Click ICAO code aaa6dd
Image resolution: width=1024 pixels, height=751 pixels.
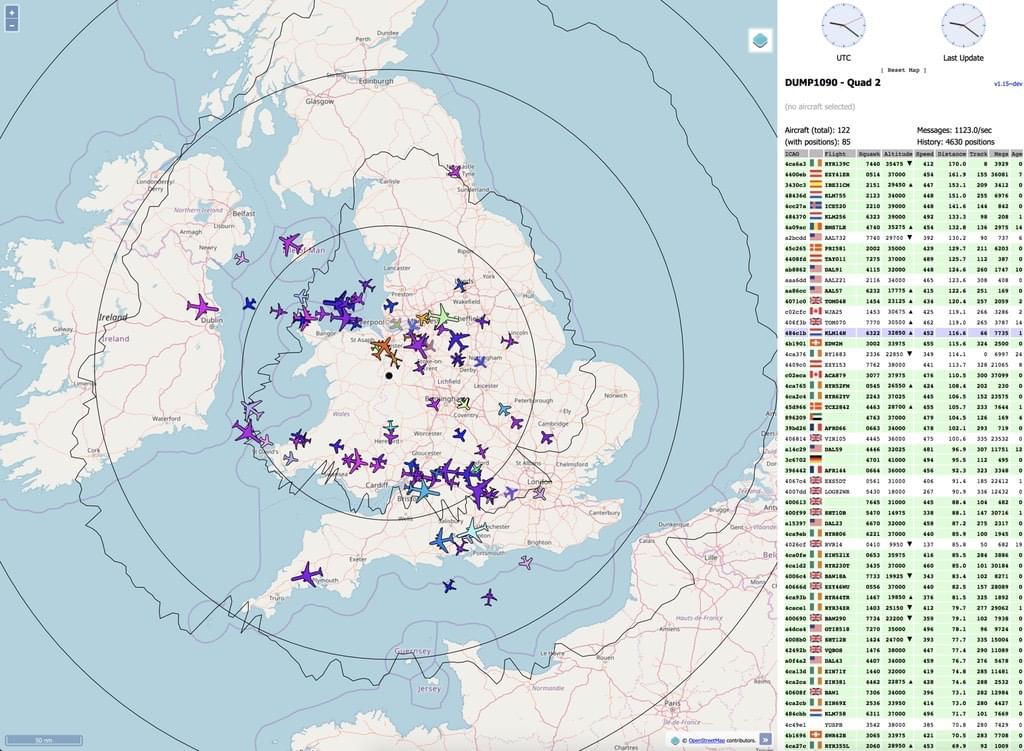click(795, 280)
